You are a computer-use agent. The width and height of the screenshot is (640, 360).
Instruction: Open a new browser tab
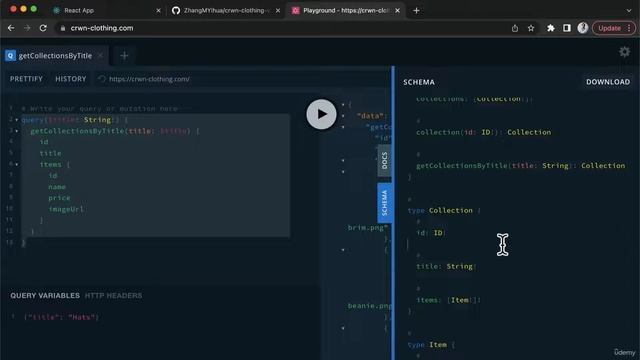[416, 11]
